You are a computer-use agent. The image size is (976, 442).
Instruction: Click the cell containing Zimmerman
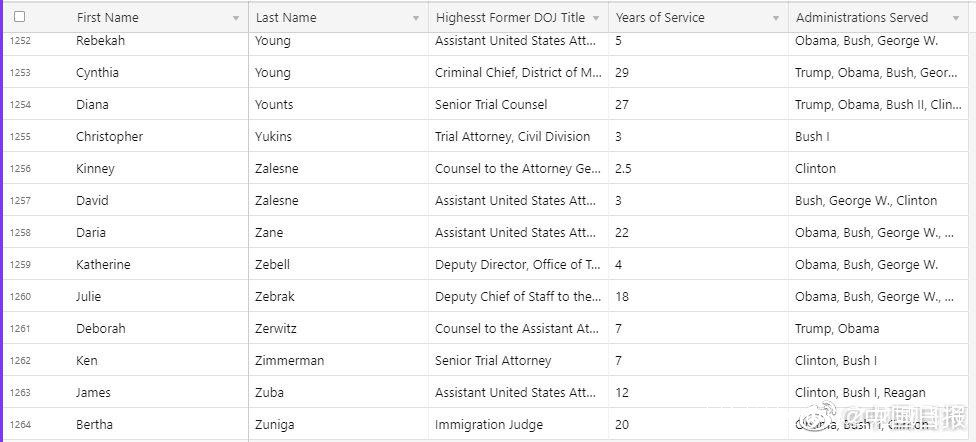(x=290, y=361)
